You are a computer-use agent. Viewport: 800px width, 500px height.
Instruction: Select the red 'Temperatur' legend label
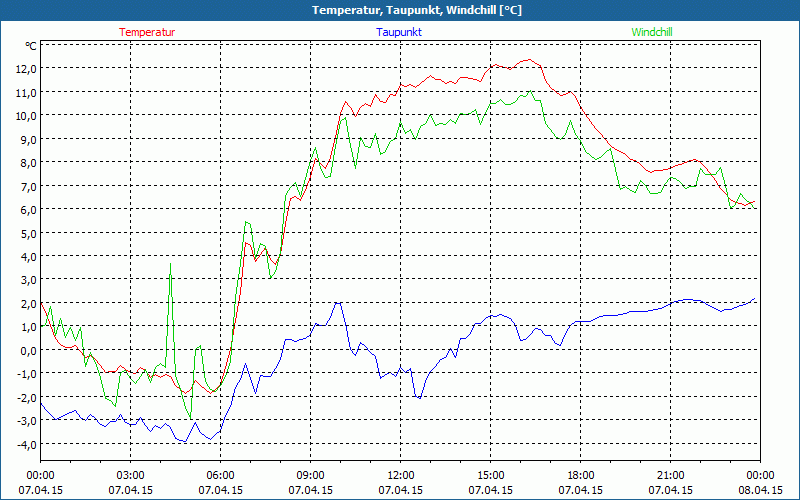pyautogui.click(x=147, y=32)
